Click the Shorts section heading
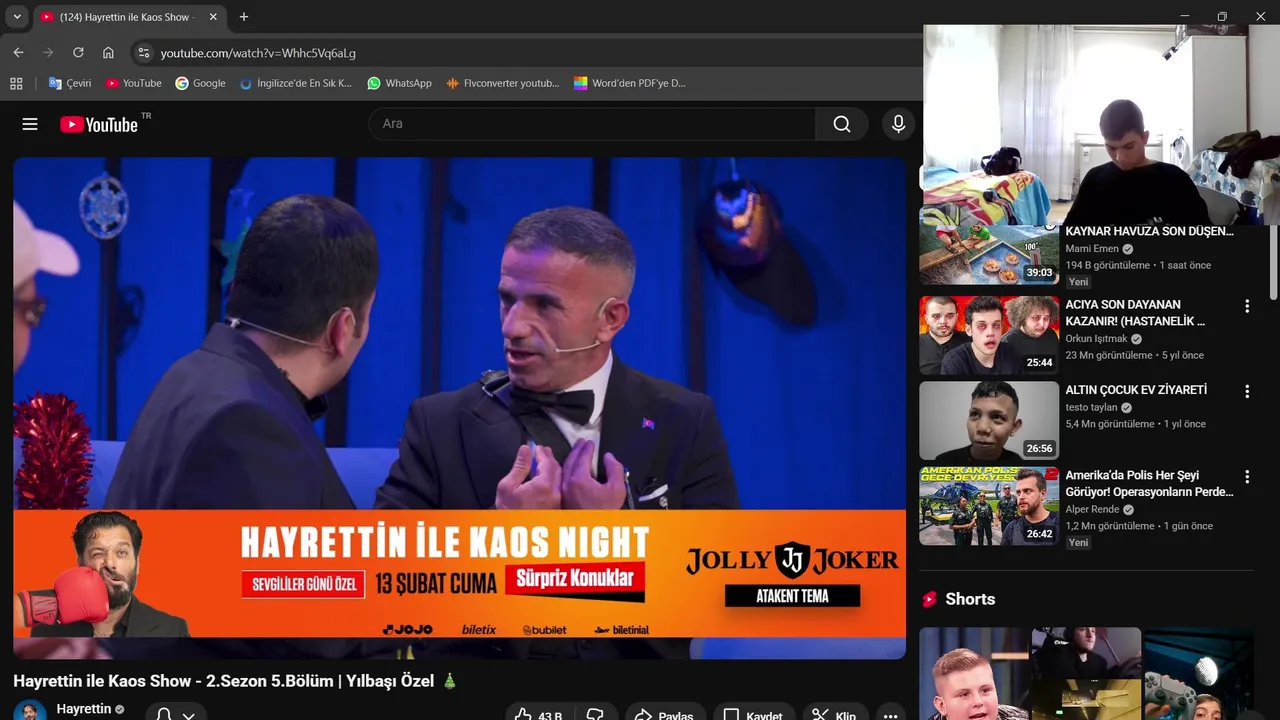Viewport: 1280px width, 720px height. pyautogui.click(x=970, y=599)
